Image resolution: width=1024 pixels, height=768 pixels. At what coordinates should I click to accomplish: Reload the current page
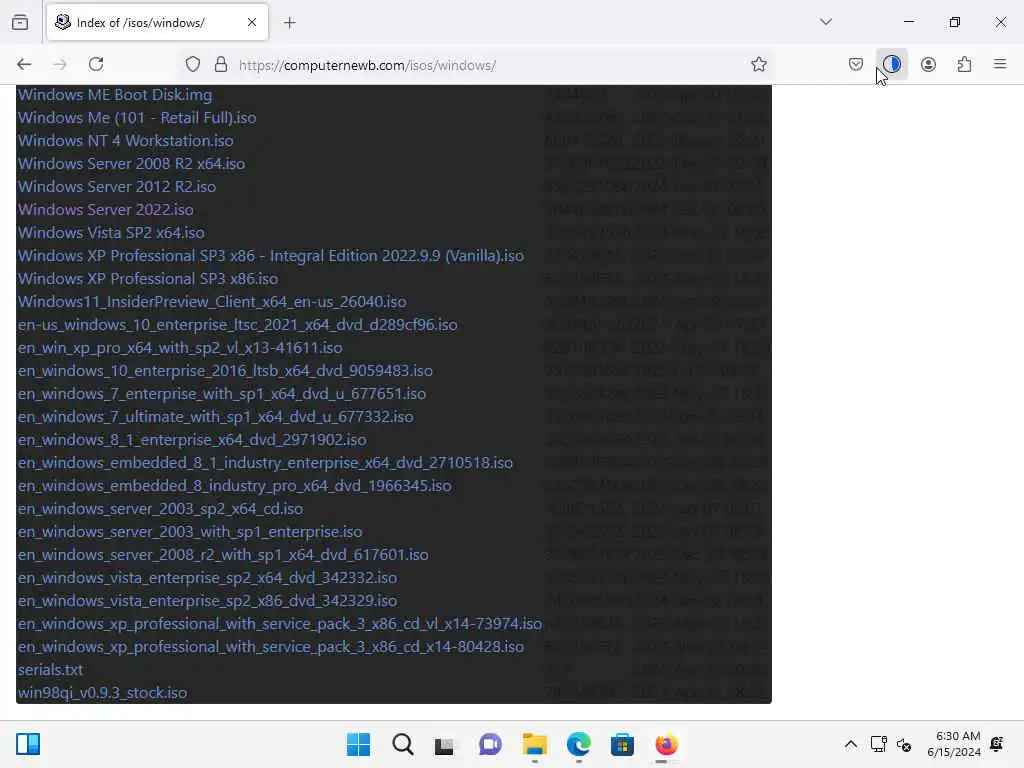(96, 64)
